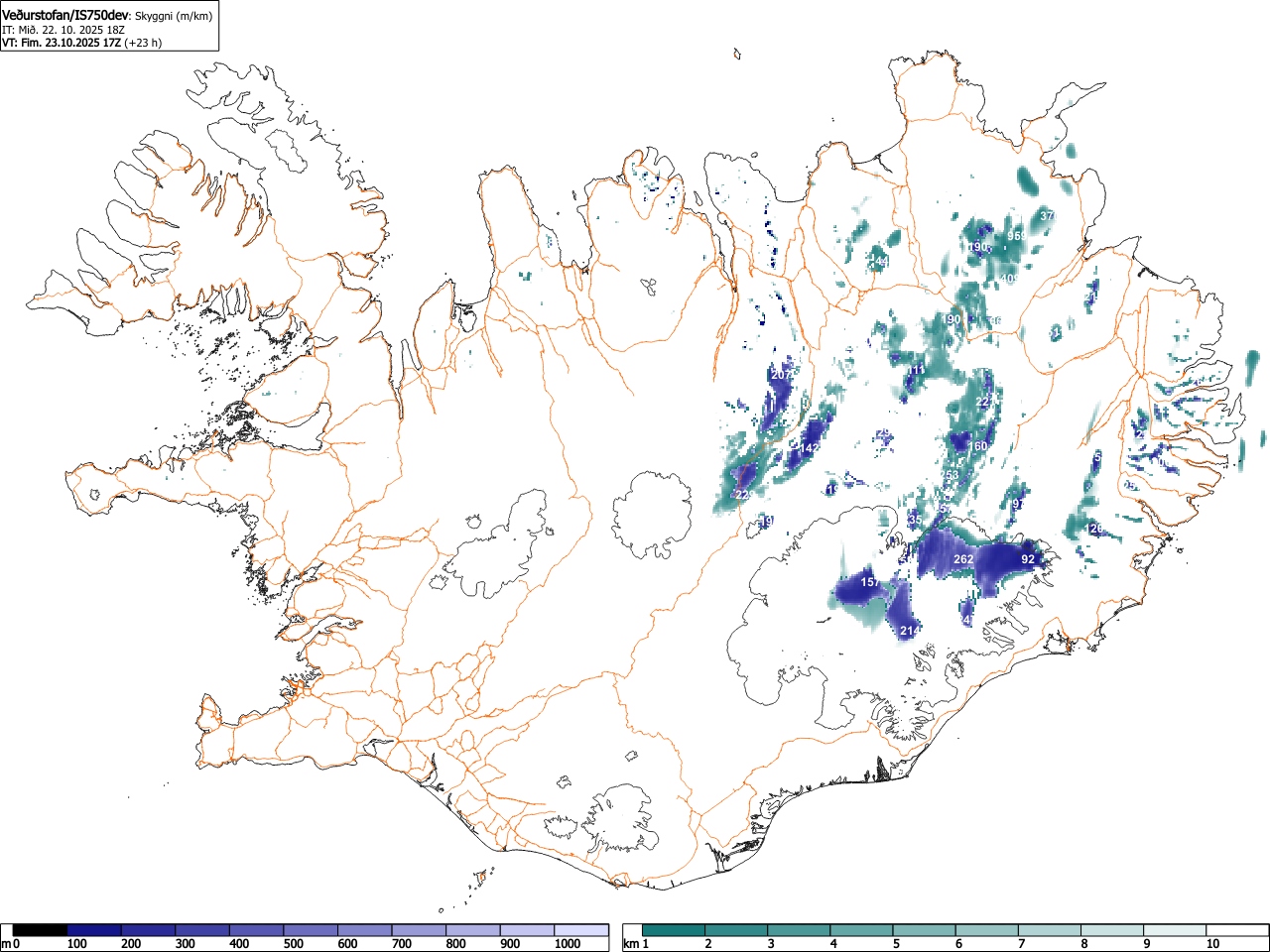Click the '959' visibility value on the map
The height and width of the screenshot is (952, 1270).
point(1017,236)
